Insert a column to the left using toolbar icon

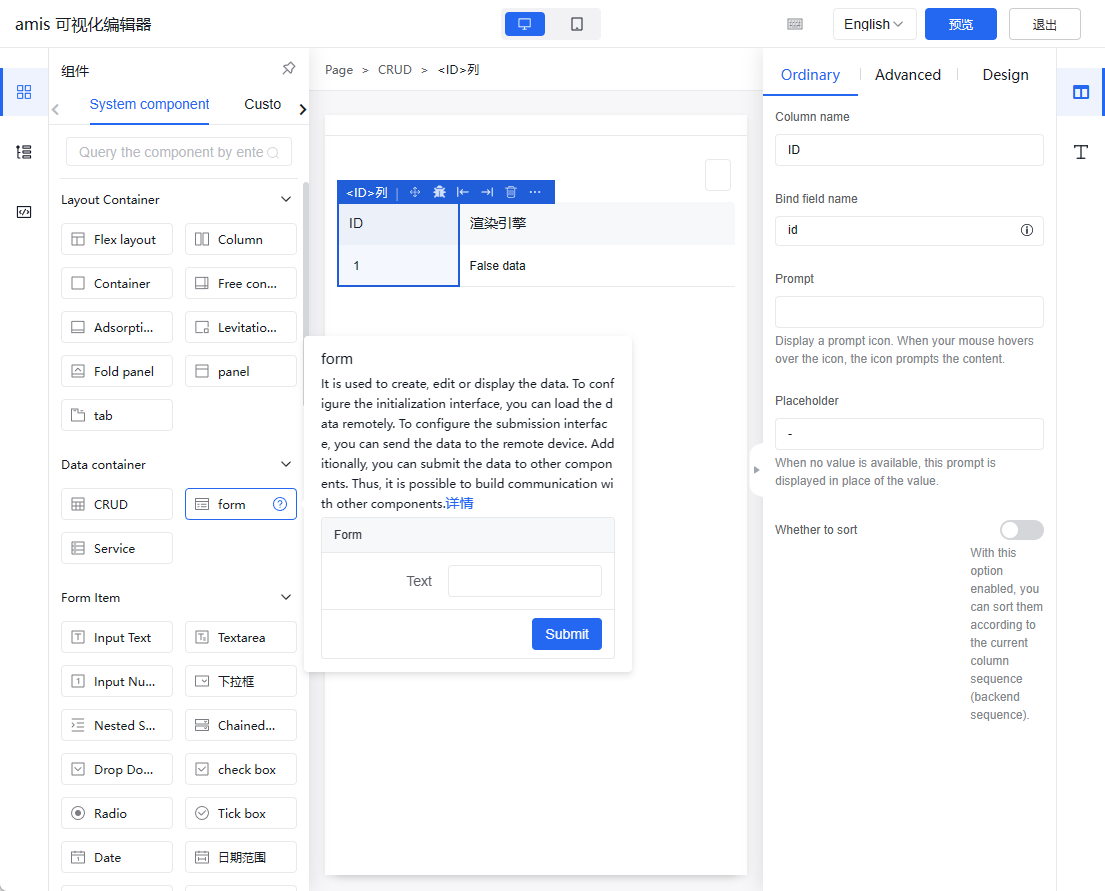[462, 192]
